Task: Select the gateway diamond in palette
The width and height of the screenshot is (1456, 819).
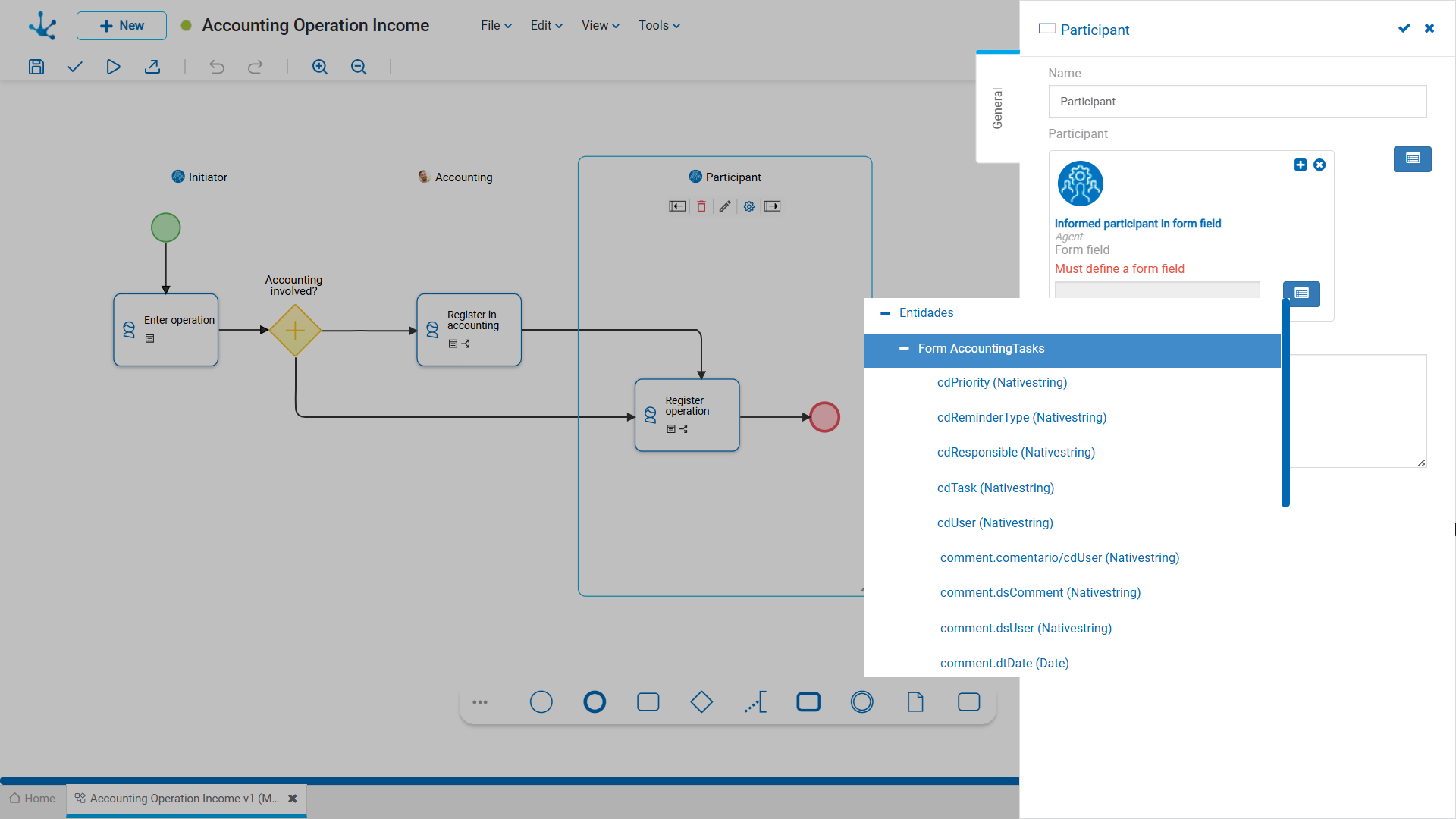Action: [x=701, y=702]
